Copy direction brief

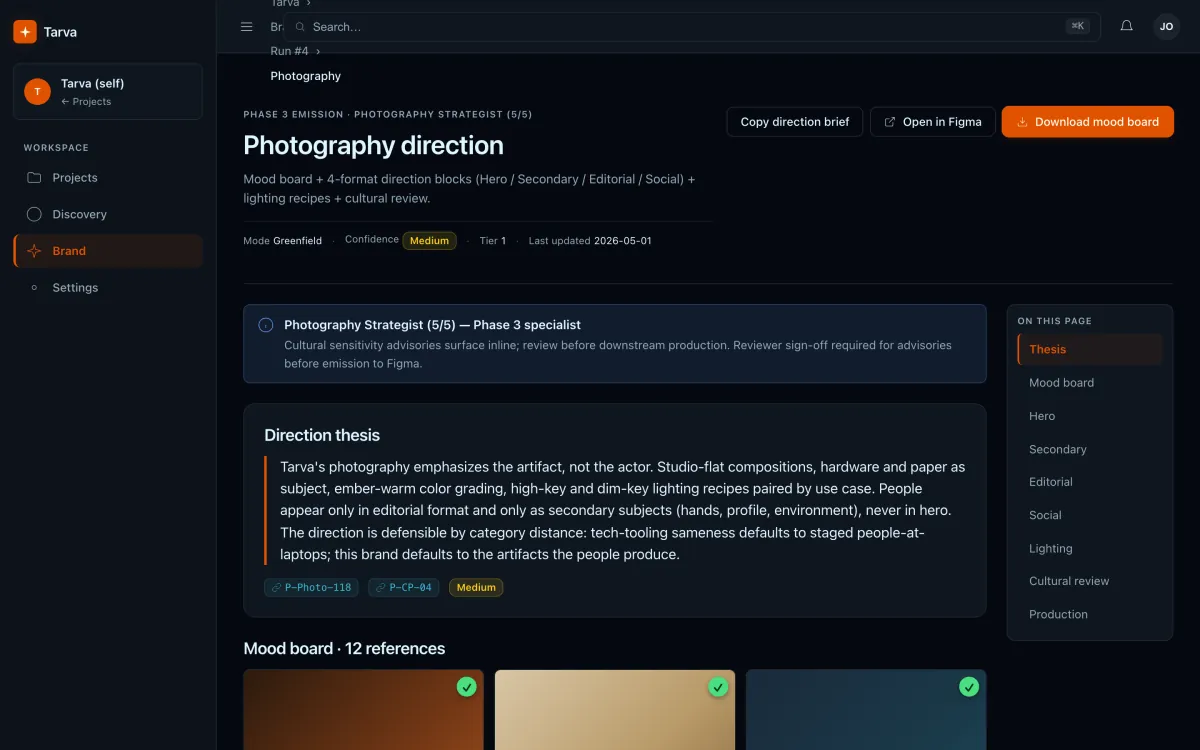tap(795, 122)
